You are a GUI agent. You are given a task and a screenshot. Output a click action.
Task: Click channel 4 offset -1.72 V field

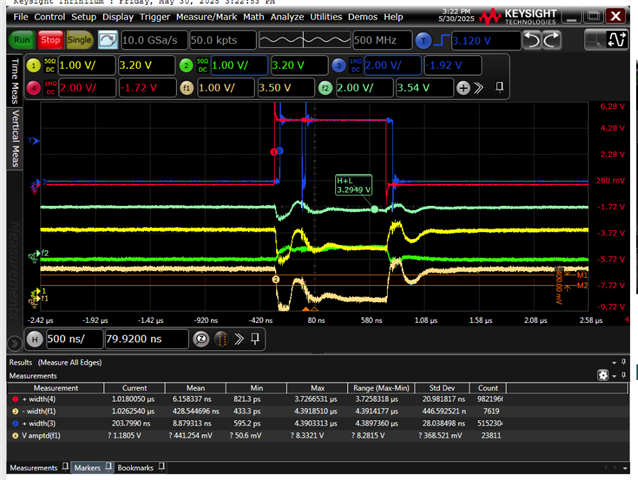pyautogui.click(x=147, y=88)
